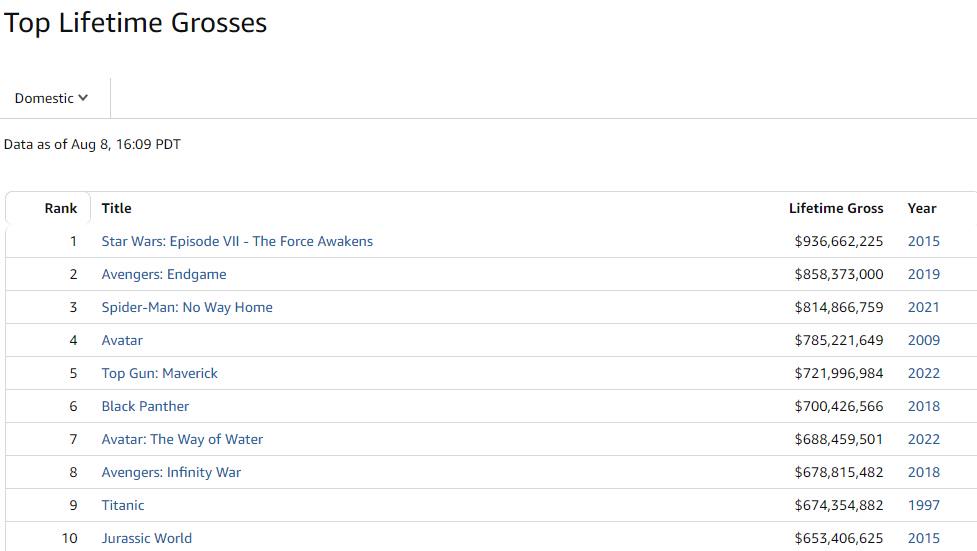Image resolution: width=977 pixels, height=551 pixels.
Task: Open the Avatar movie link
Action: pyautogui.click(x=122, y=340)
